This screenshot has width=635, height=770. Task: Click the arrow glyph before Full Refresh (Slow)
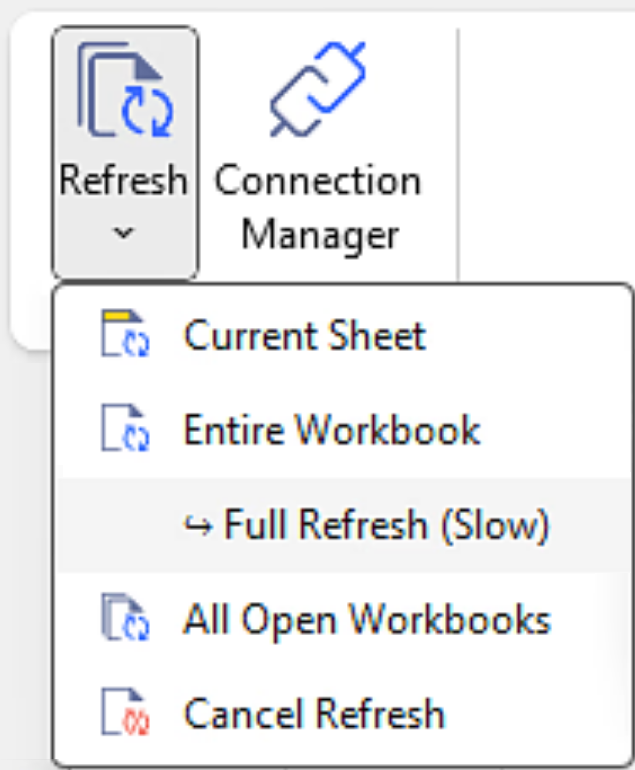[x=198, y=526]
